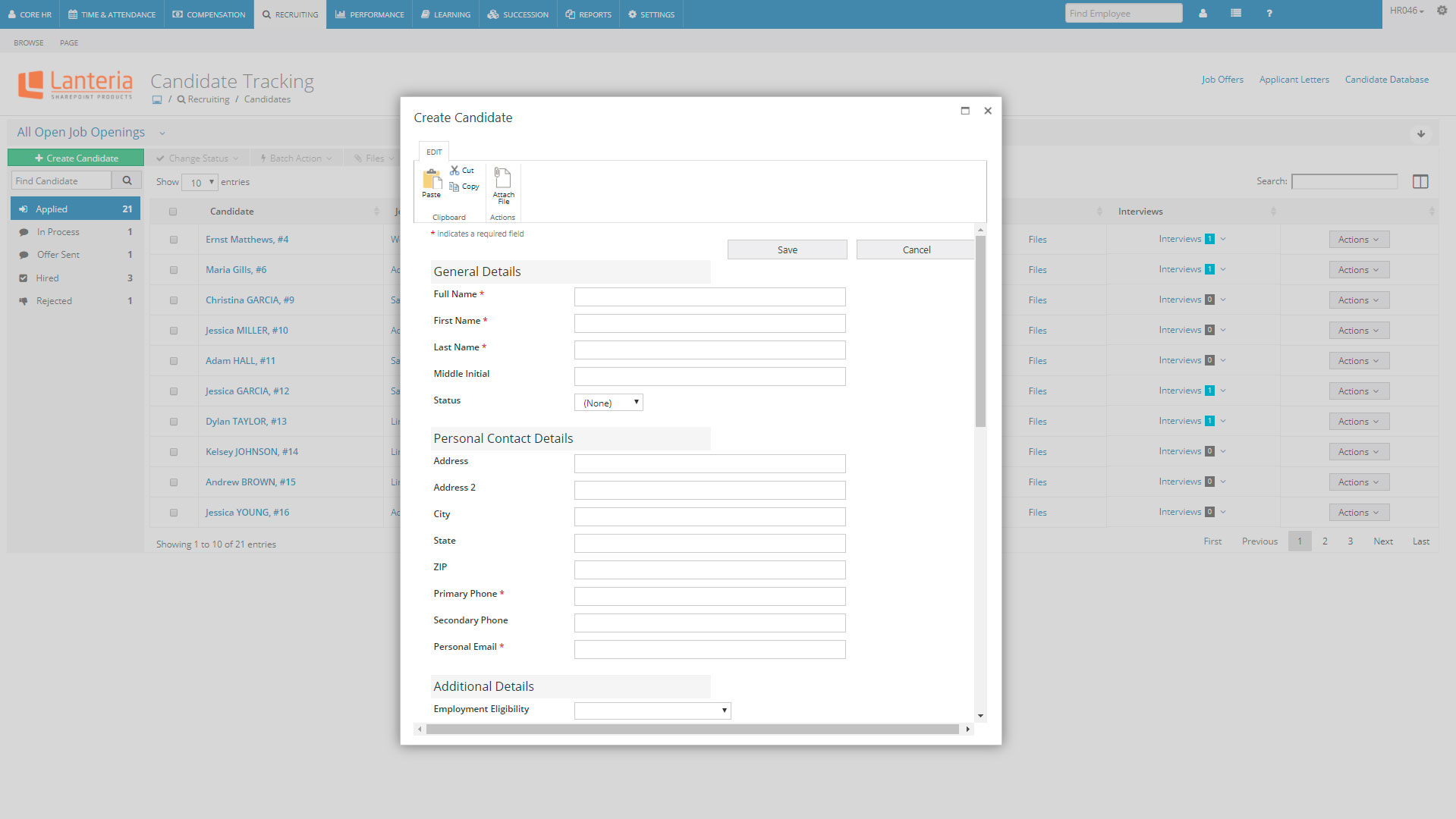Click the list view icon in header
The height and width of the screenshot is (819, 1456).
coord(1236,14)
